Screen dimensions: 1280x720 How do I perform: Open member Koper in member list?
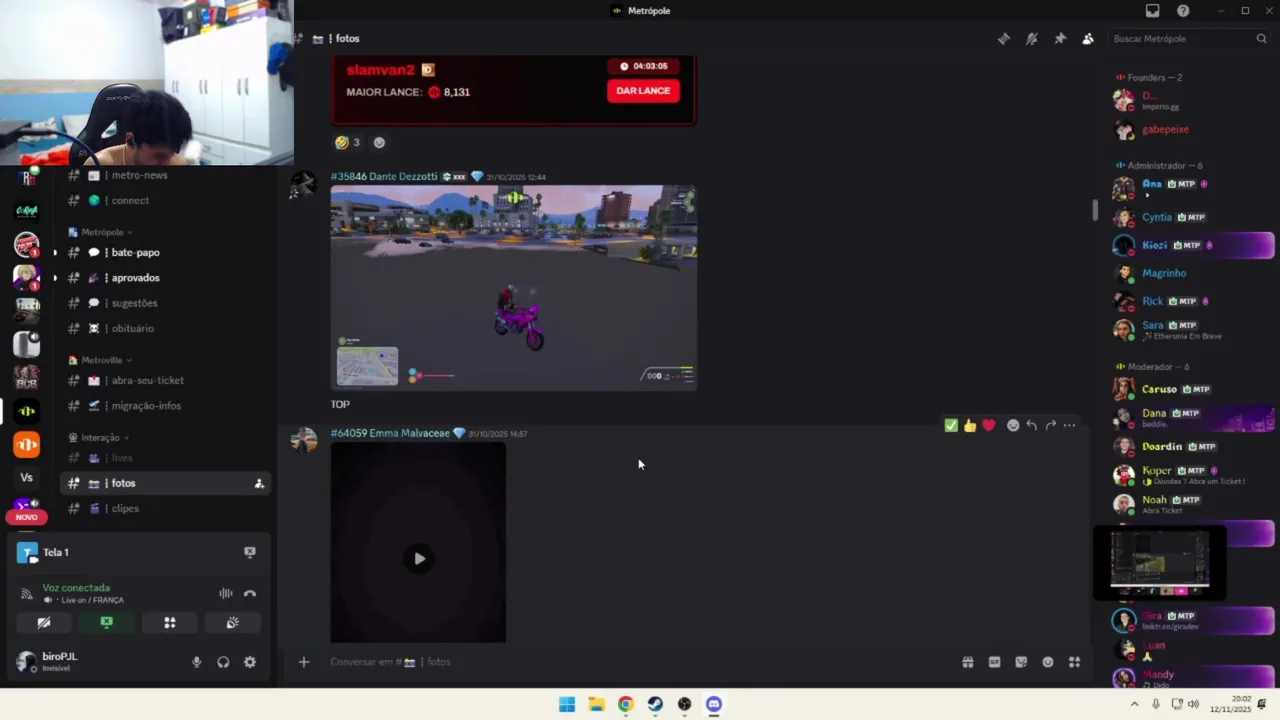click(x=1194, y=474)
